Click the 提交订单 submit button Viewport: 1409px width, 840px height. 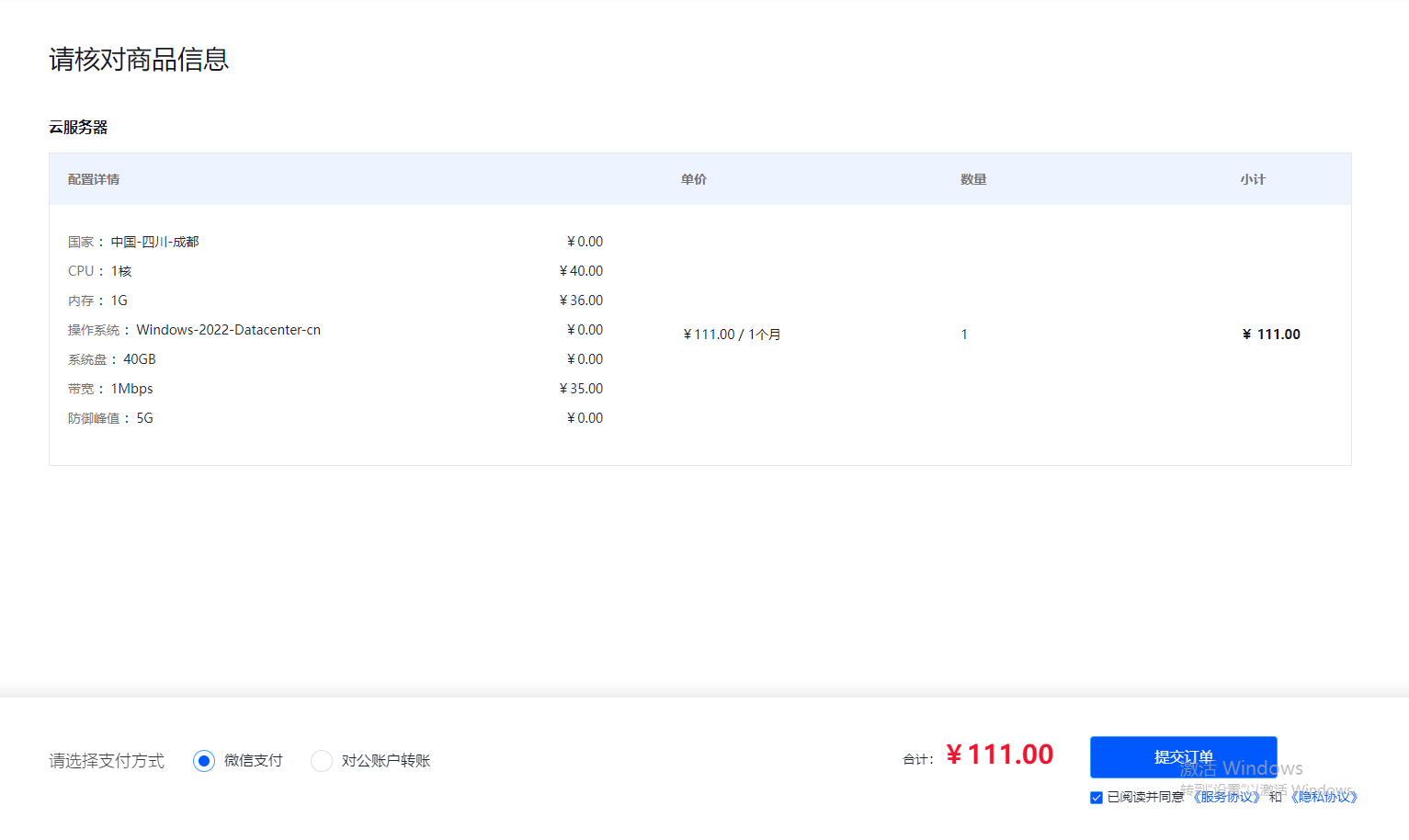tap(1183, 756)
